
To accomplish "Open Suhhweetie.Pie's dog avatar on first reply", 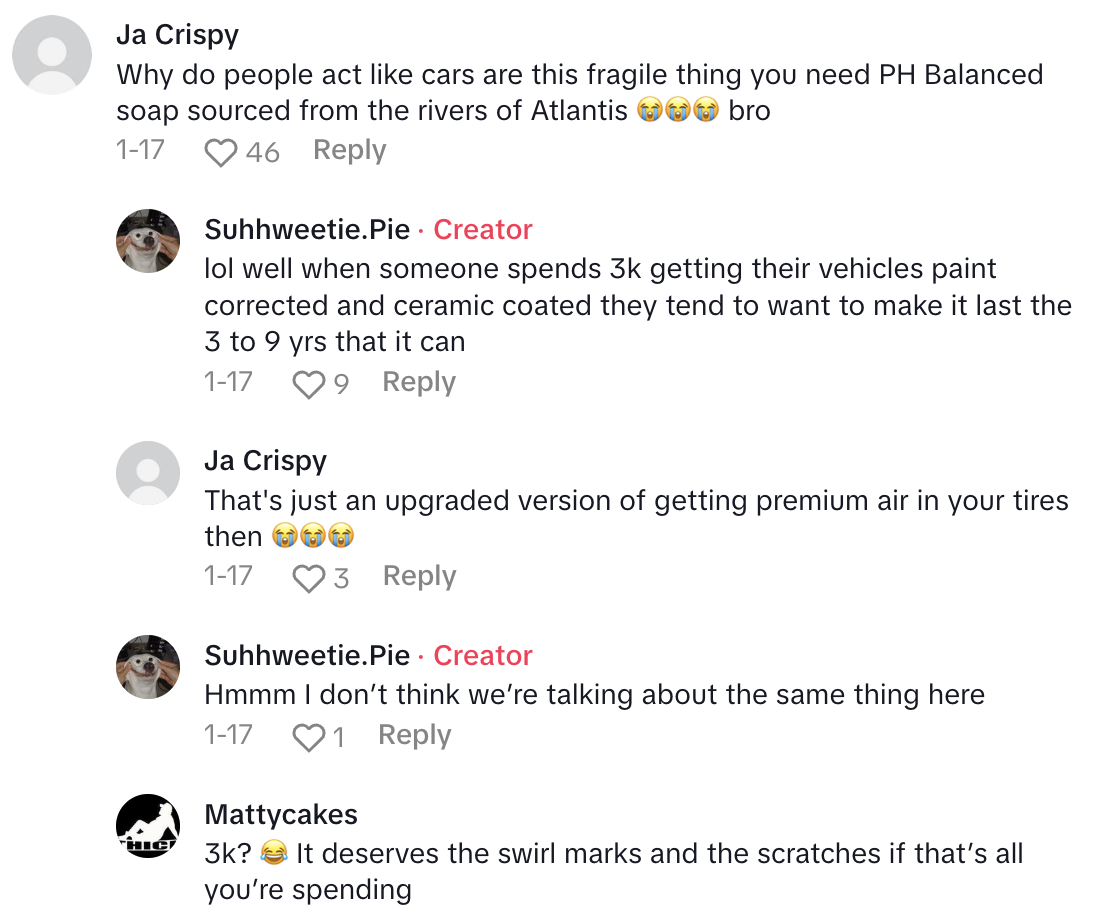I will [149, 241].
